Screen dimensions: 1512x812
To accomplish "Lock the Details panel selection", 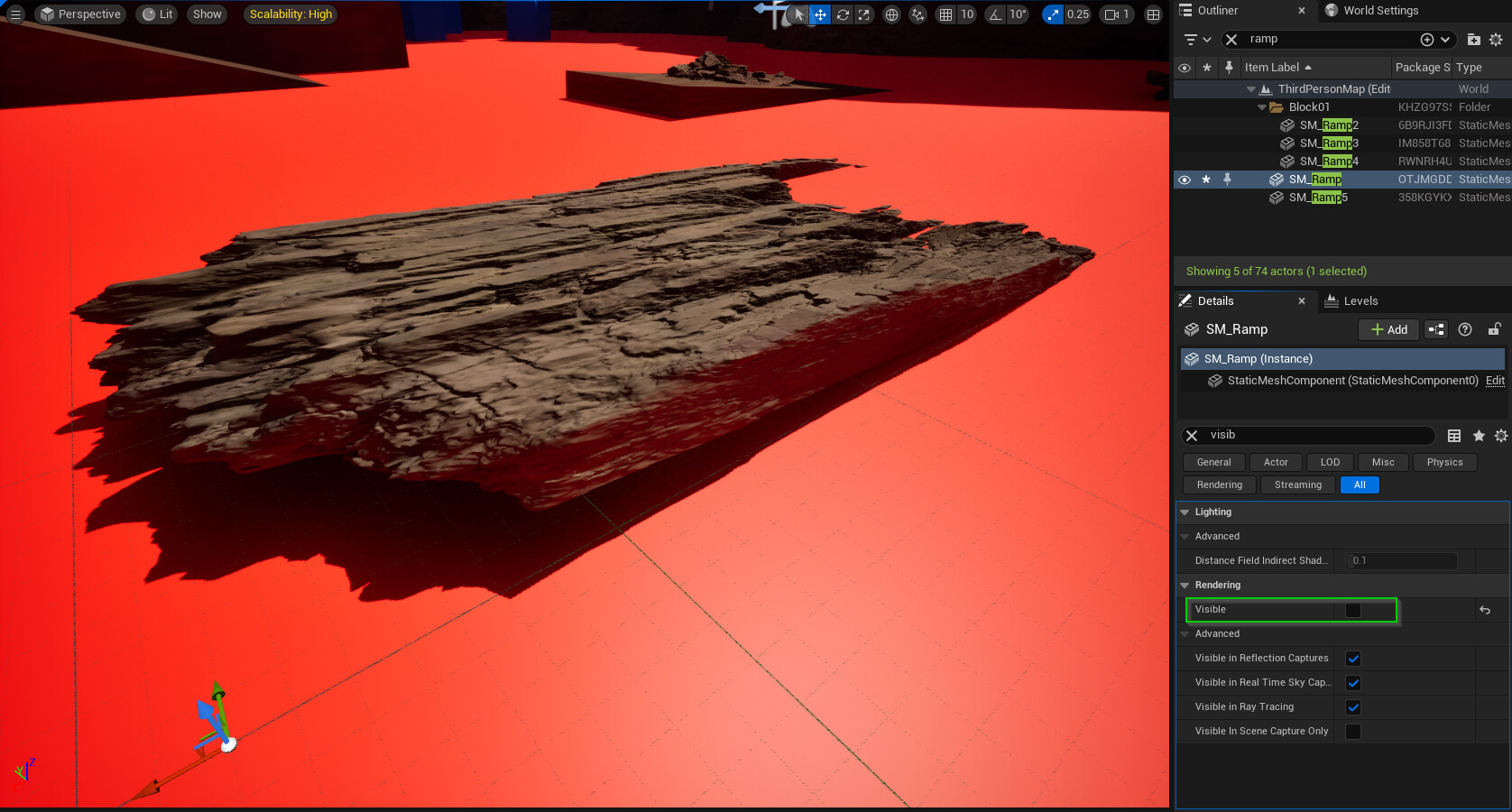I will pyautogui.click(x=1494, y=330).
